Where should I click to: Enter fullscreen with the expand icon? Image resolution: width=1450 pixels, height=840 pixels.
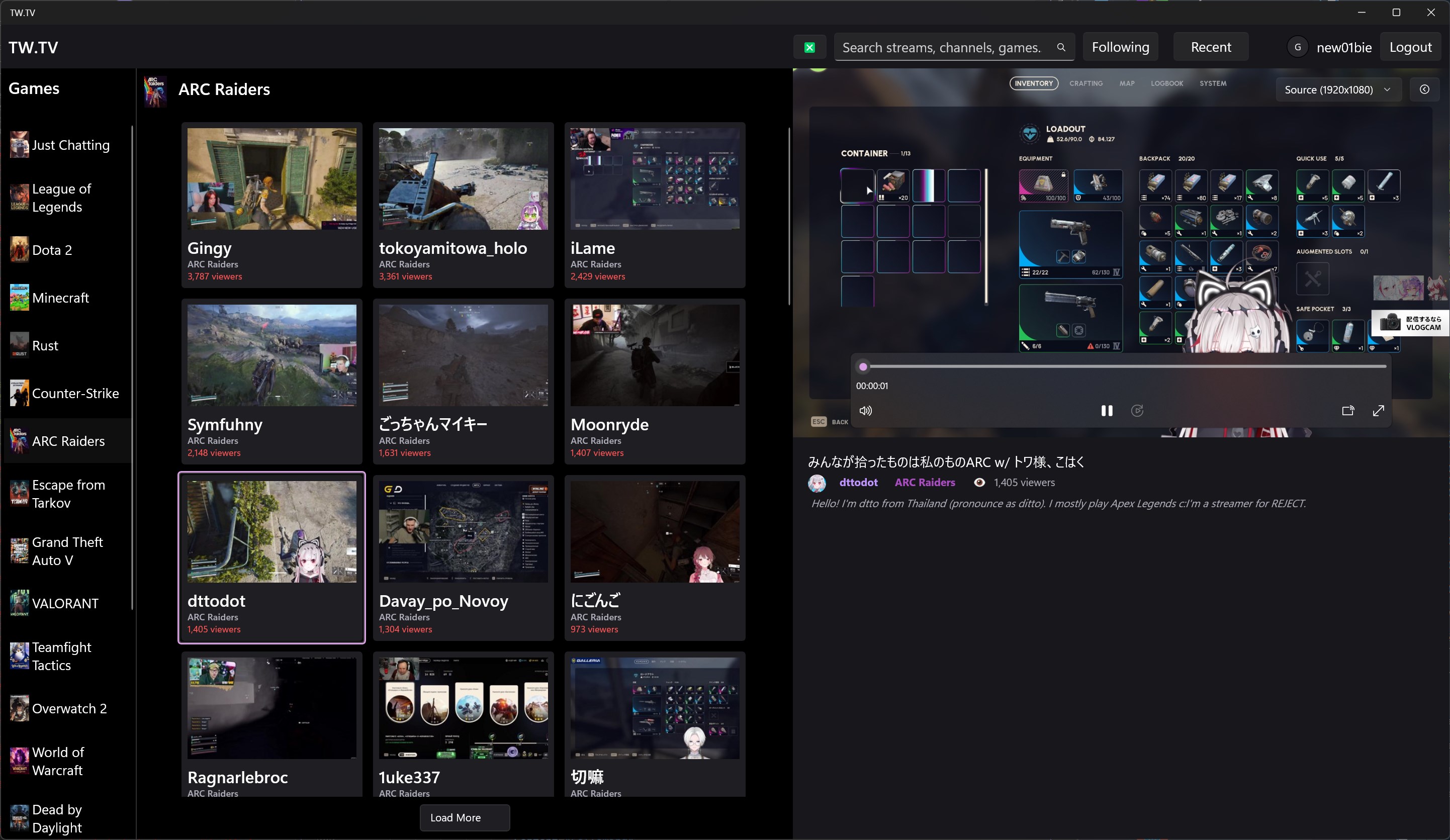tap(1378, 411)
